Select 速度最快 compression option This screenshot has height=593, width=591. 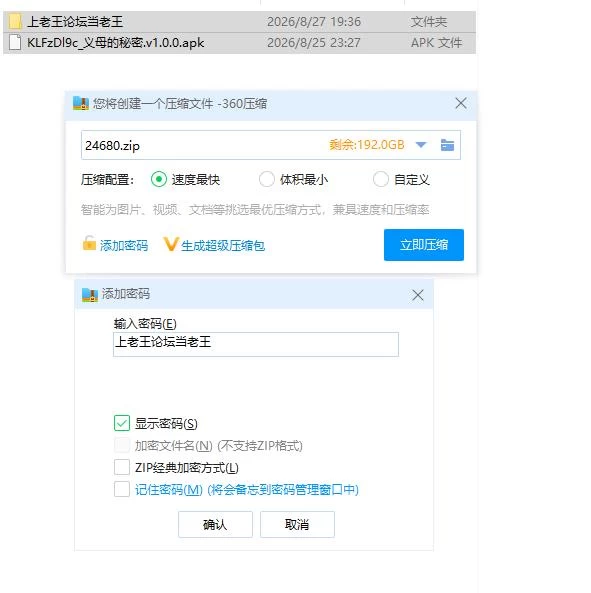coord(159,179)
